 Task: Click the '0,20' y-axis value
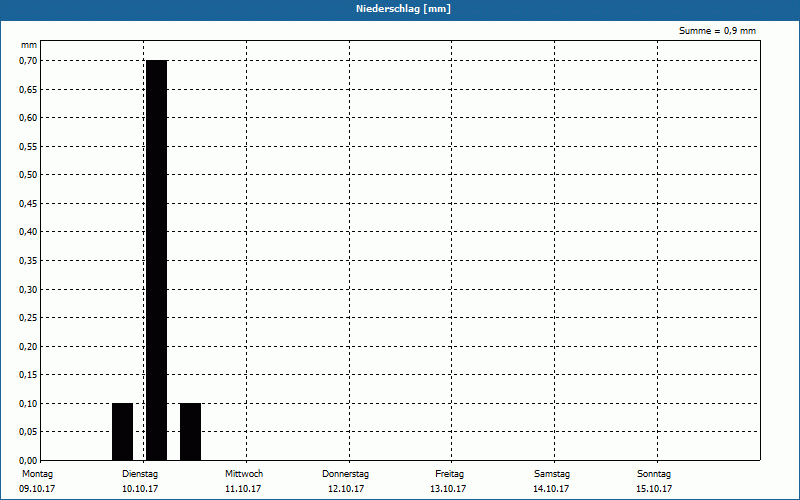click(x=28, y=346)
